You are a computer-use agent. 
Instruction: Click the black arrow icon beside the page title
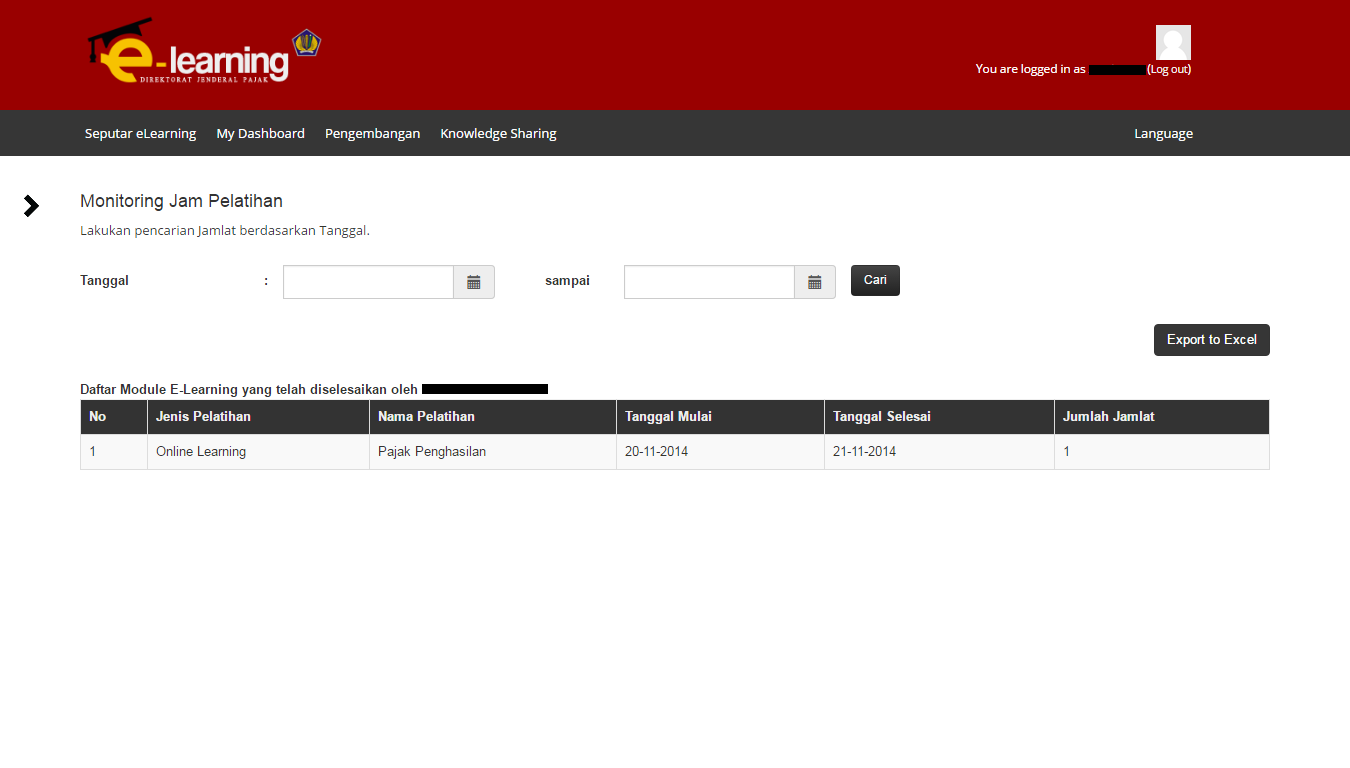coord(30,205)
